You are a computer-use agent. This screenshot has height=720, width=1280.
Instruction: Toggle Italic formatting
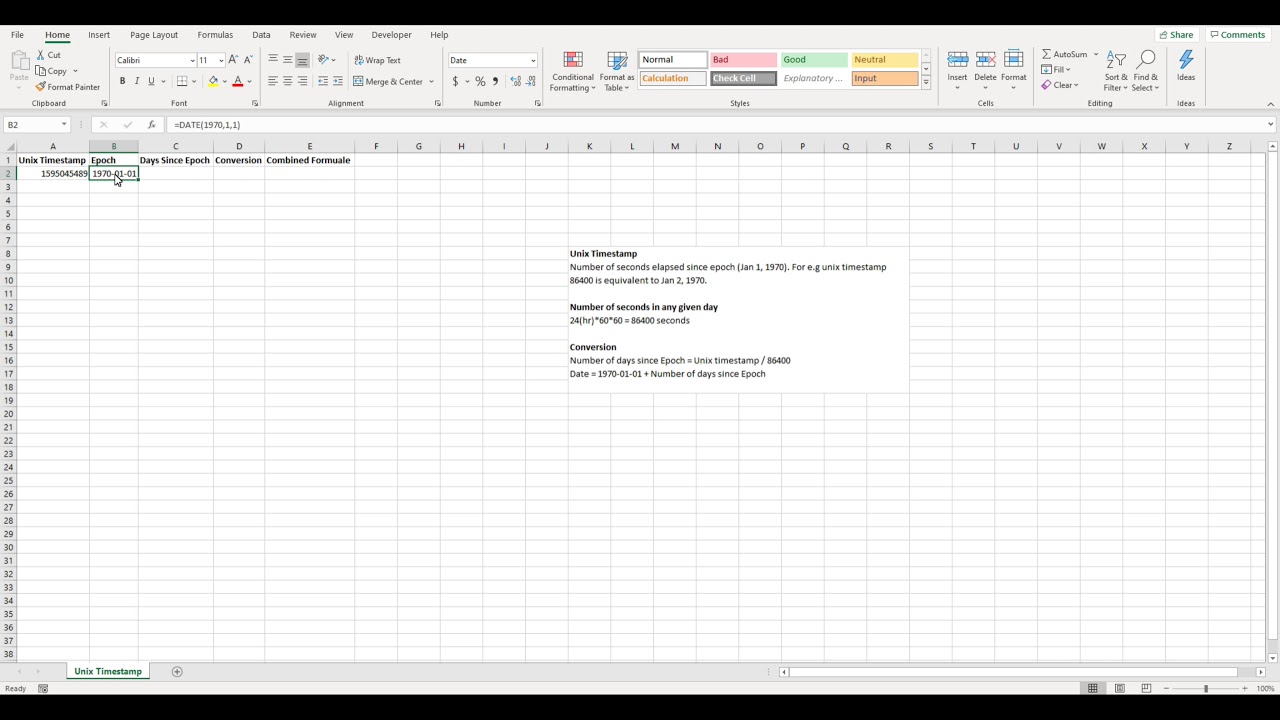click(x=136, y=81)
